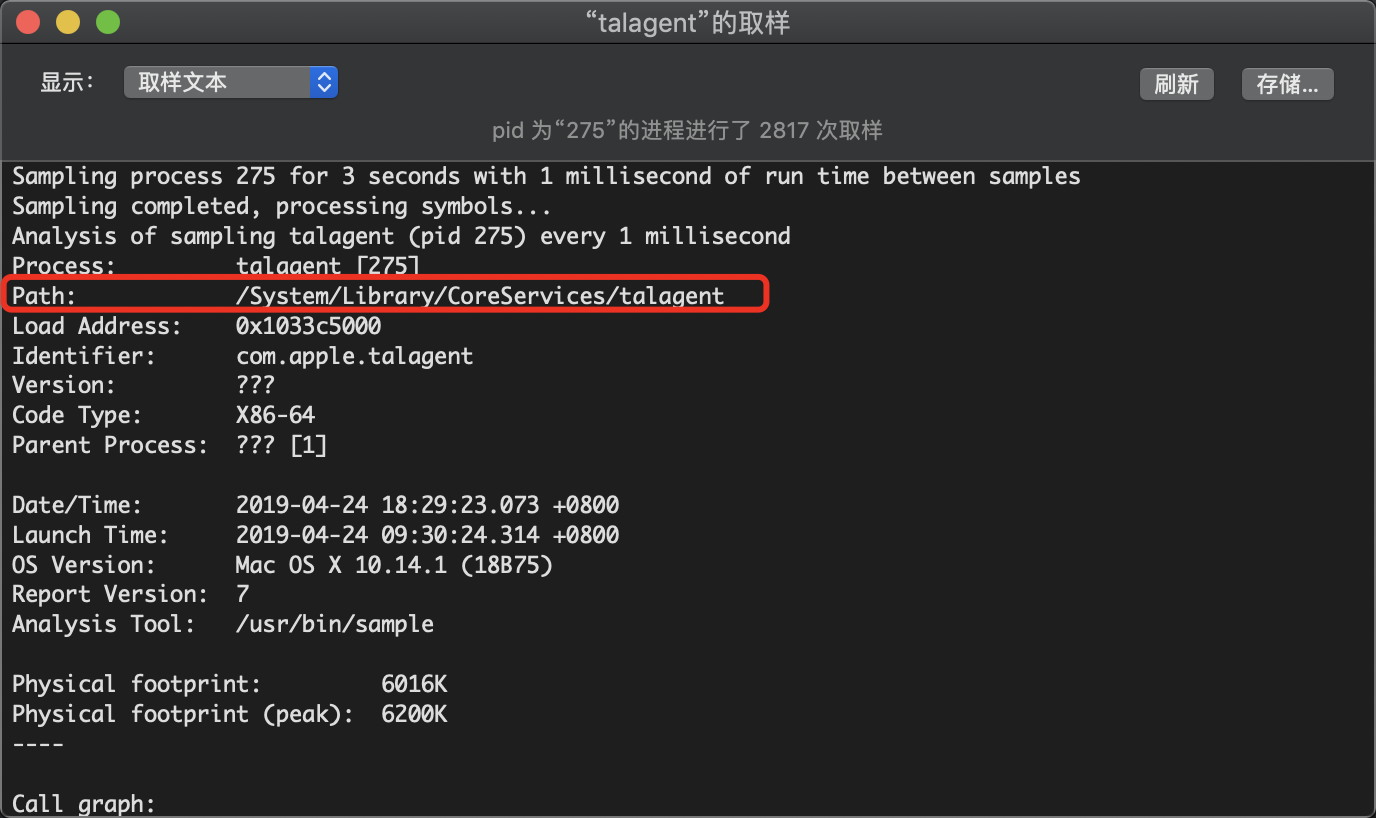Click the Identifier com.apple.talagent text
Image resolution: width=1376 pixels, height=818 pixels.
(354, 356)
